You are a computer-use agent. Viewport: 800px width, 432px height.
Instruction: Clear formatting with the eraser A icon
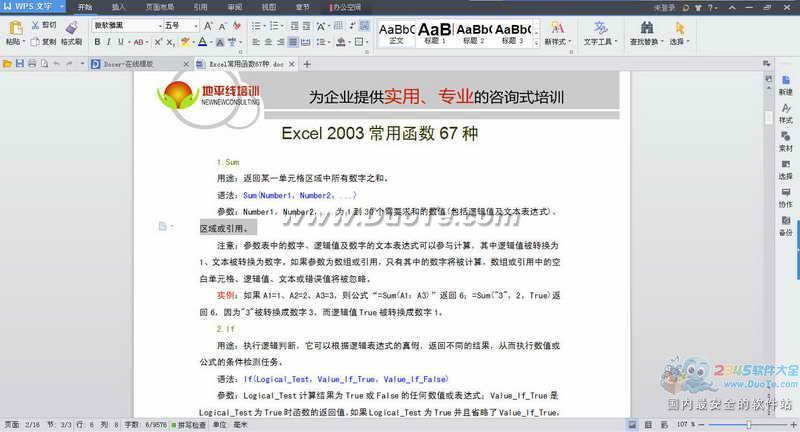click(x=237, y=26)
